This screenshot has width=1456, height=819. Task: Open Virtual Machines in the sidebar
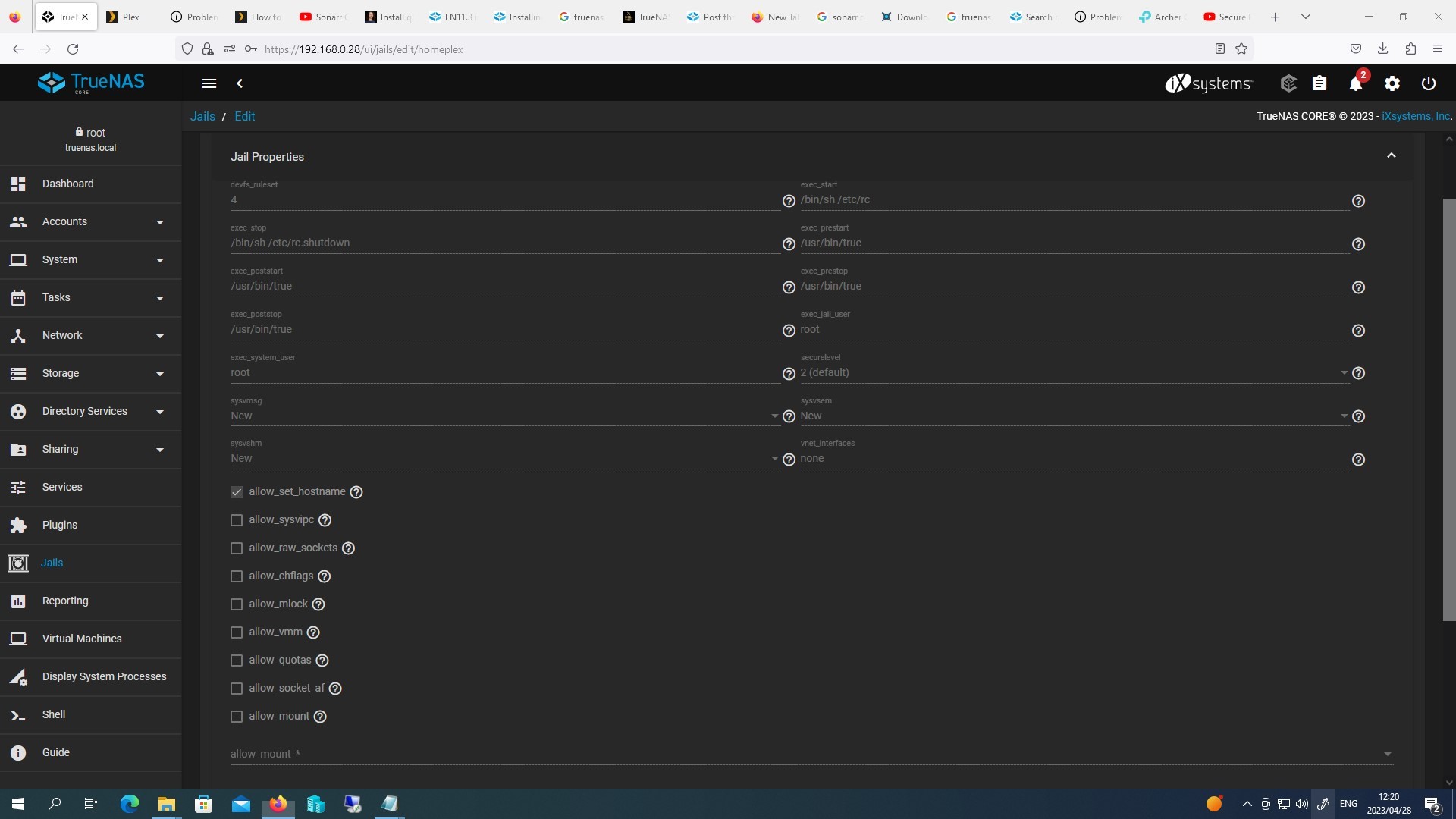(91, 639)
